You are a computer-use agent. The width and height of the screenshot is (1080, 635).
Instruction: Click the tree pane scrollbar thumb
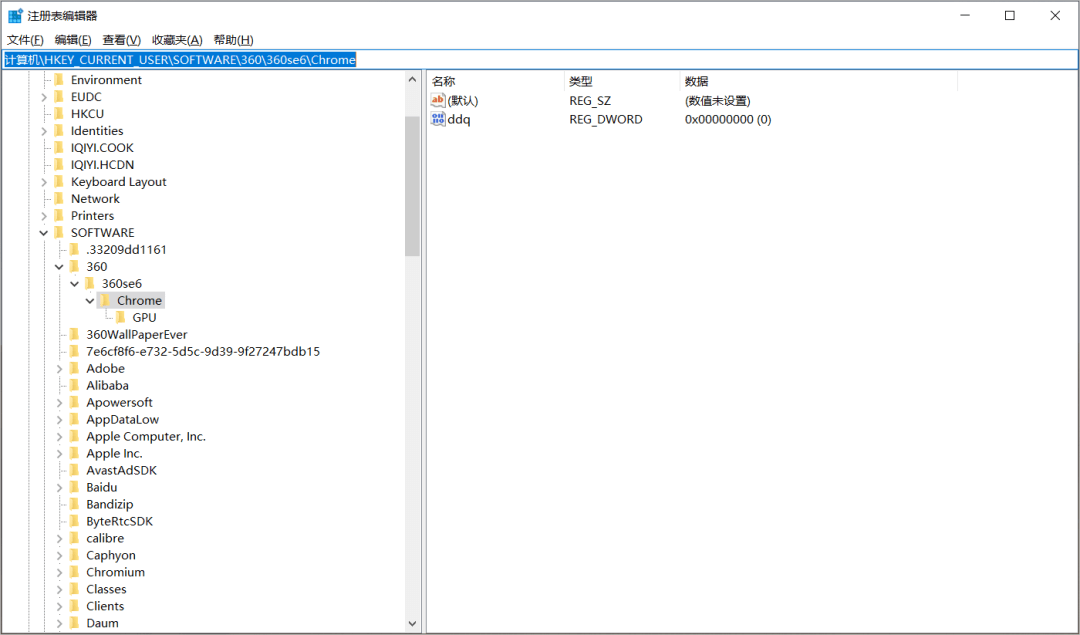(x=413, y=186)
